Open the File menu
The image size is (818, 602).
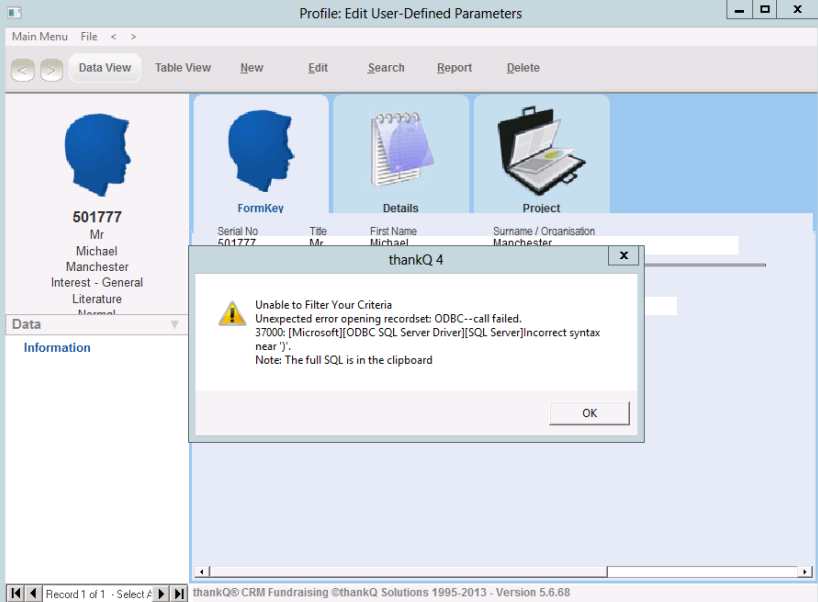pos(89,36)
